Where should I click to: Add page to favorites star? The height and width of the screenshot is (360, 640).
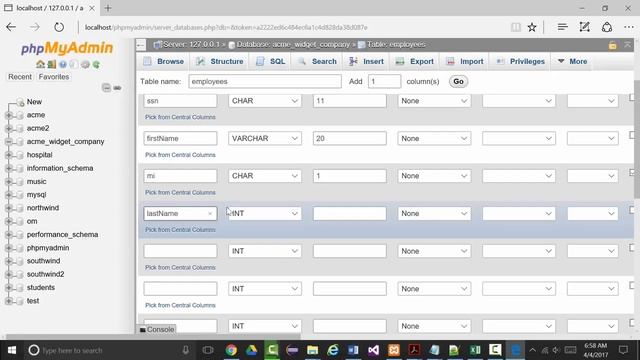[531, 27]
